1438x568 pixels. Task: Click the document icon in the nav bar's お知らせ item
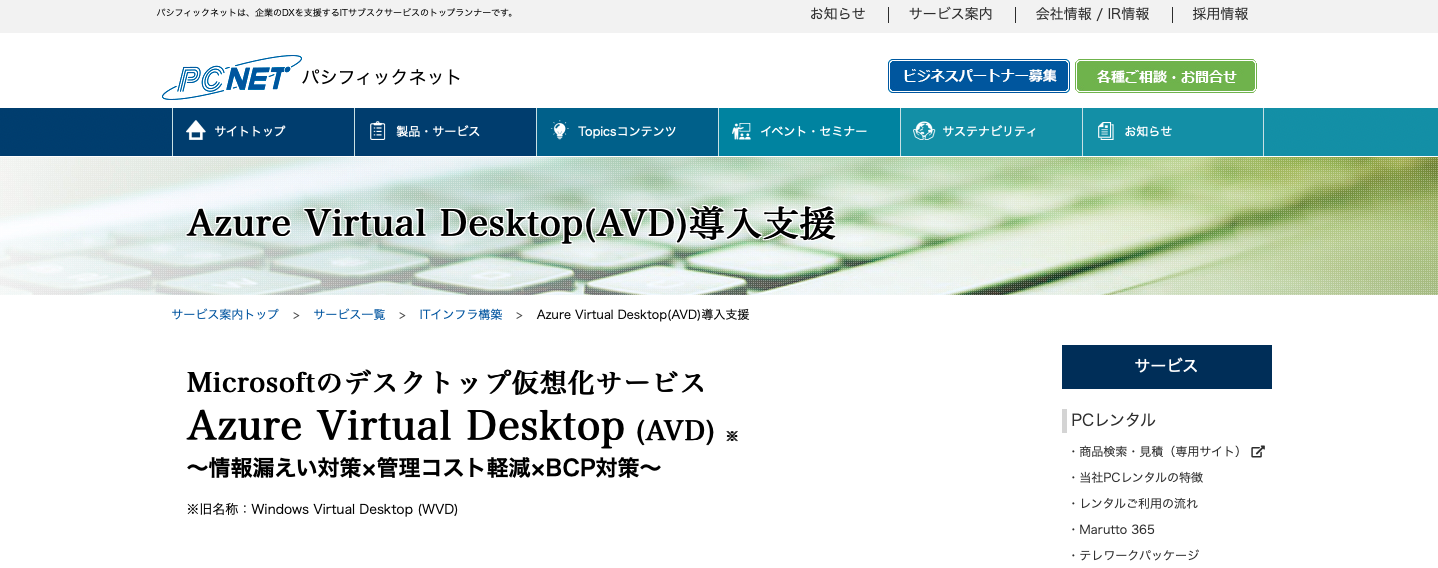point(1105,131)
